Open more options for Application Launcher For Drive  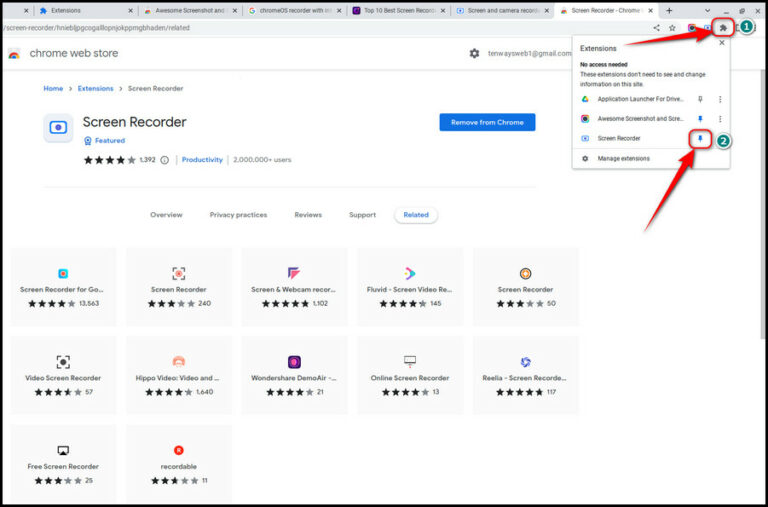[x=720, y=99]
